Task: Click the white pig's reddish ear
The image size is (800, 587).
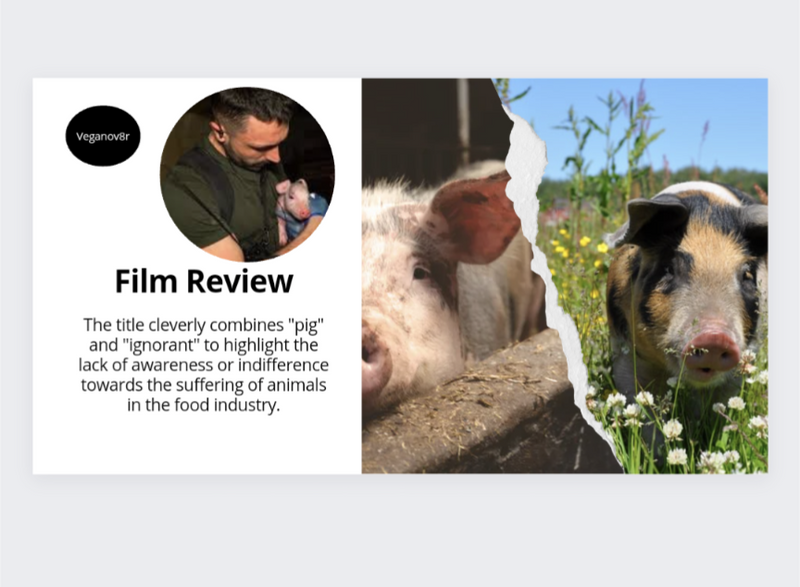Action: [472, 217]
